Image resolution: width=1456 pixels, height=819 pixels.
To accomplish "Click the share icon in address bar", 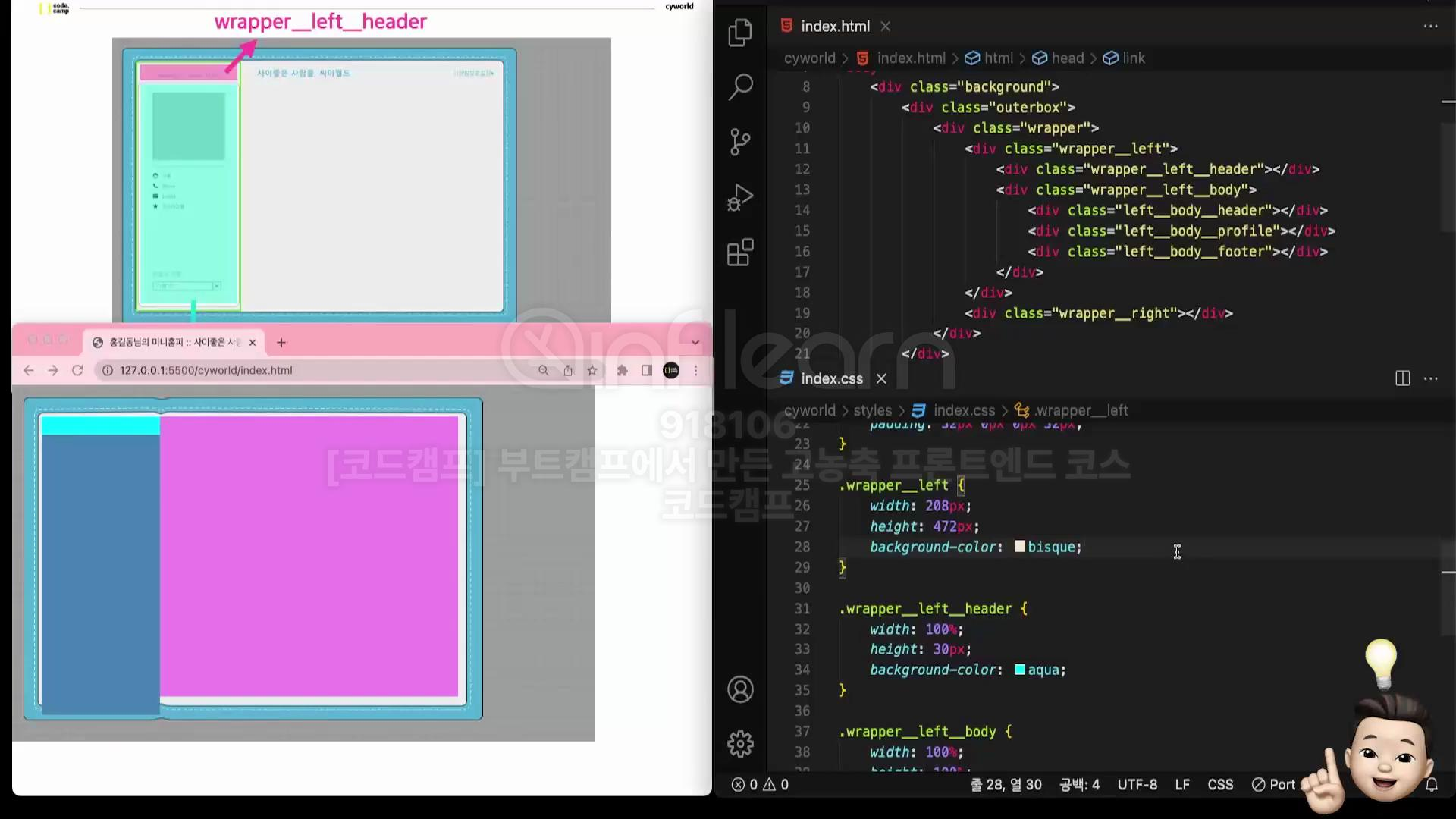I will 568,370.
